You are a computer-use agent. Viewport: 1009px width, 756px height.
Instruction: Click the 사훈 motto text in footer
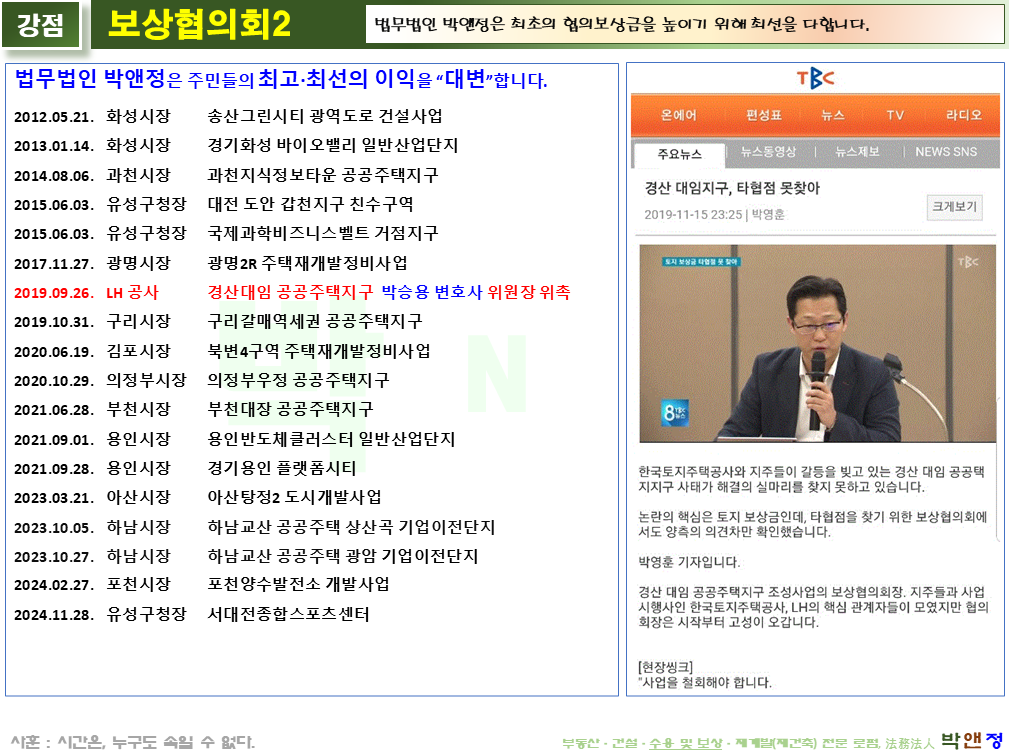(133, 742)
